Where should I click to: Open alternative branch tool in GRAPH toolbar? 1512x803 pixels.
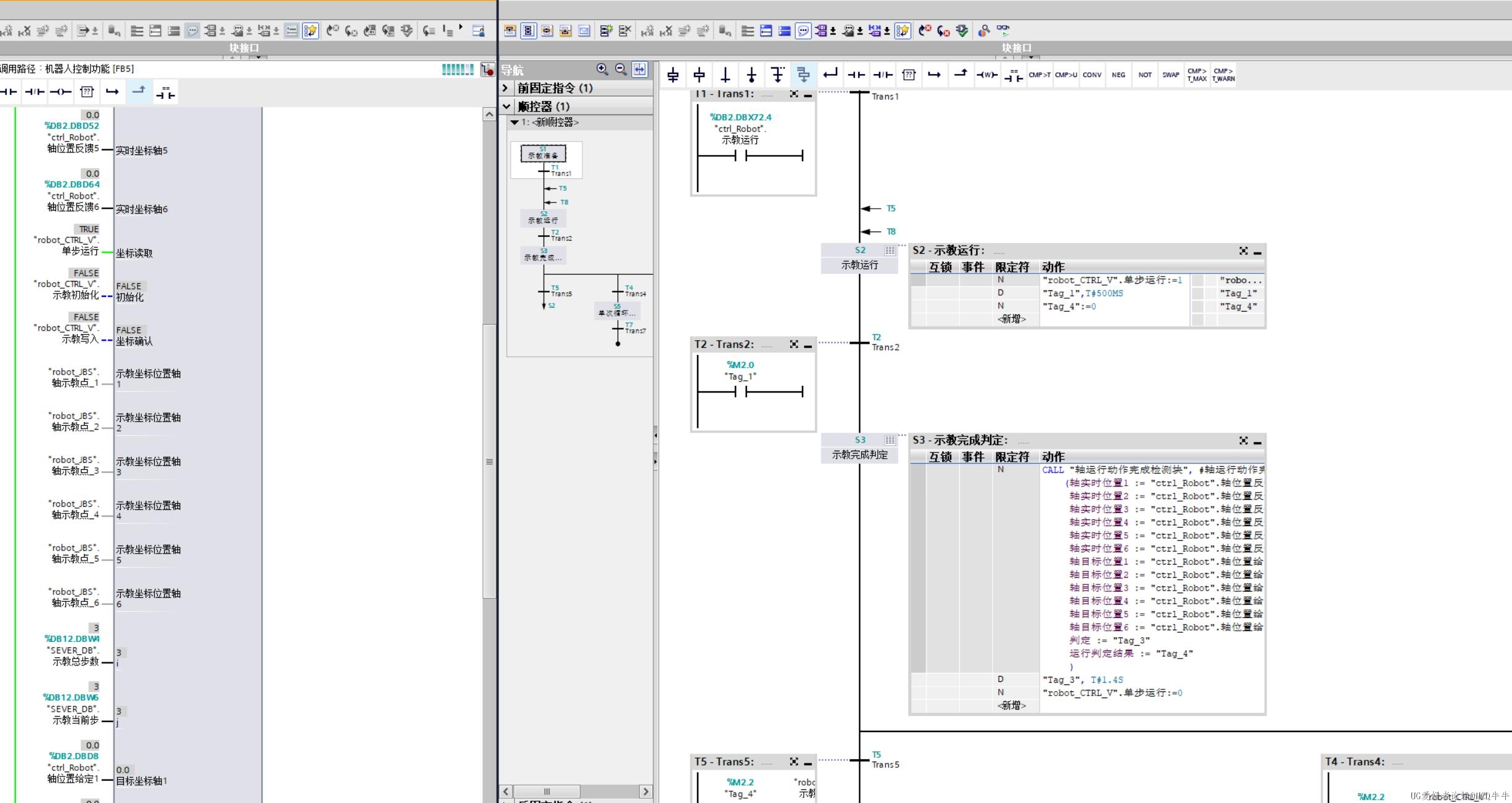(x=803, y=75)
